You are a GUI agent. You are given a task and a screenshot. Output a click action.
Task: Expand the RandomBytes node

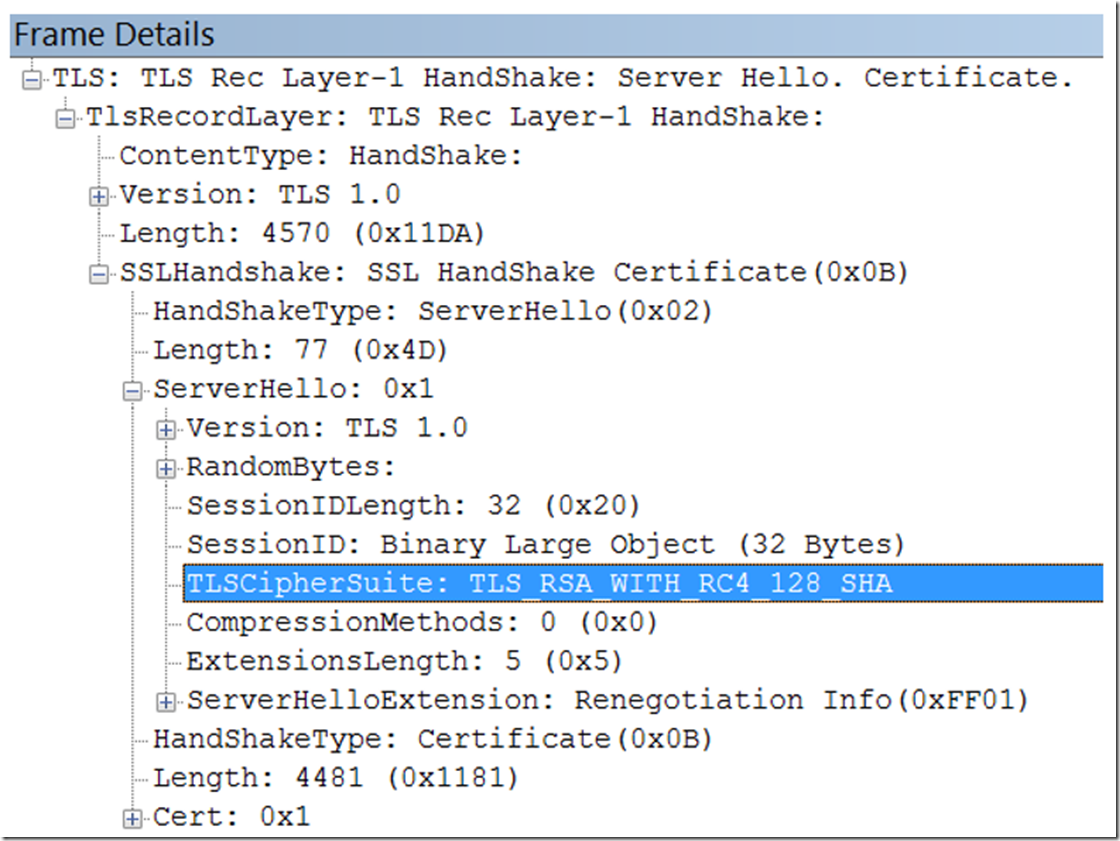pos(166,468)
